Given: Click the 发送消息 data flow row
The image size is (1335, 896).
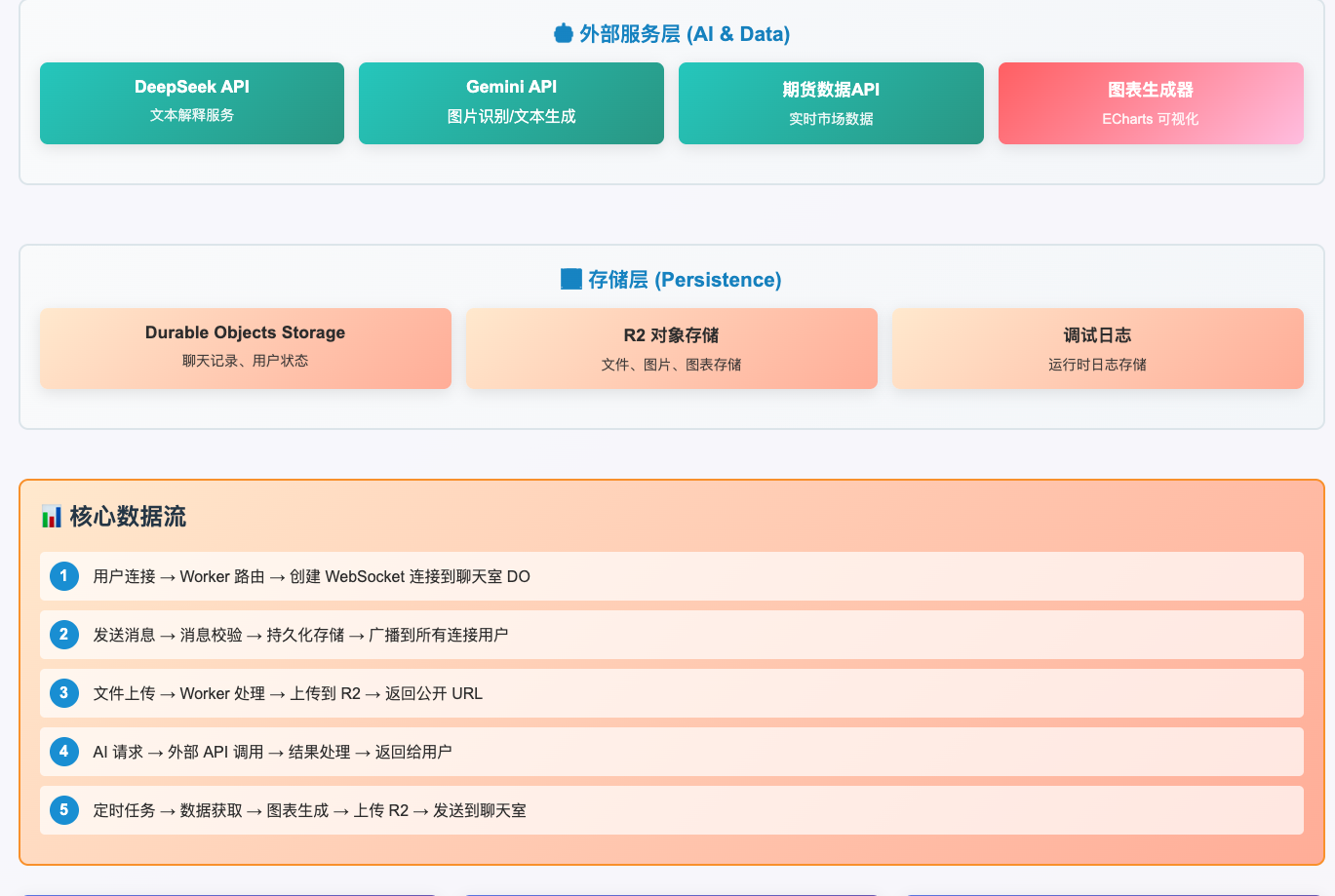Looking at the screenshot, I should coord(671,635).
